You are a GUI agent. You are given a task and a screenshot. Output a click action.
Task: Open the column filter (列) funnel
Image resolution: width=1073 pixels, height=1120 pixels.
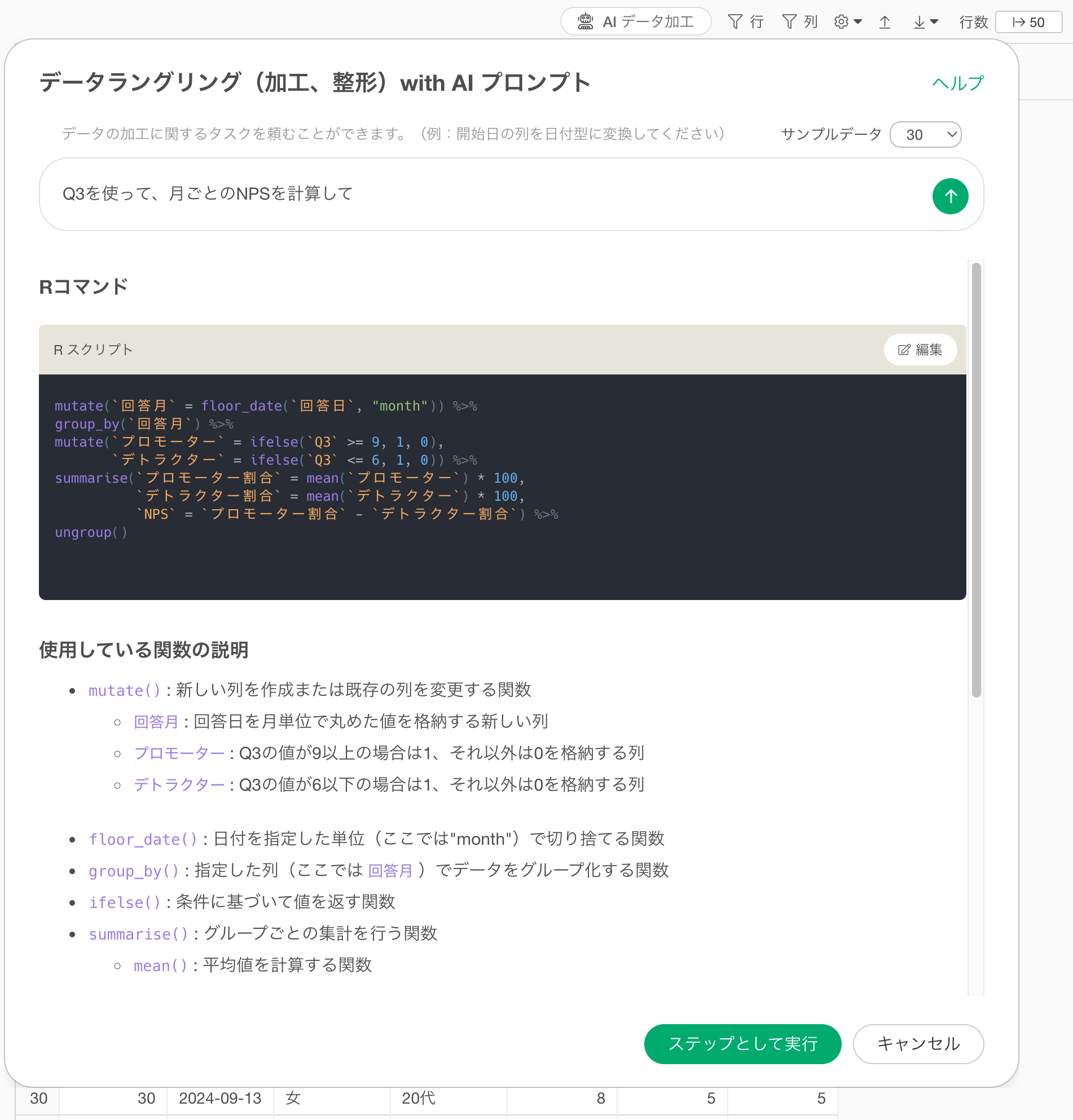[x=799, y=22]
